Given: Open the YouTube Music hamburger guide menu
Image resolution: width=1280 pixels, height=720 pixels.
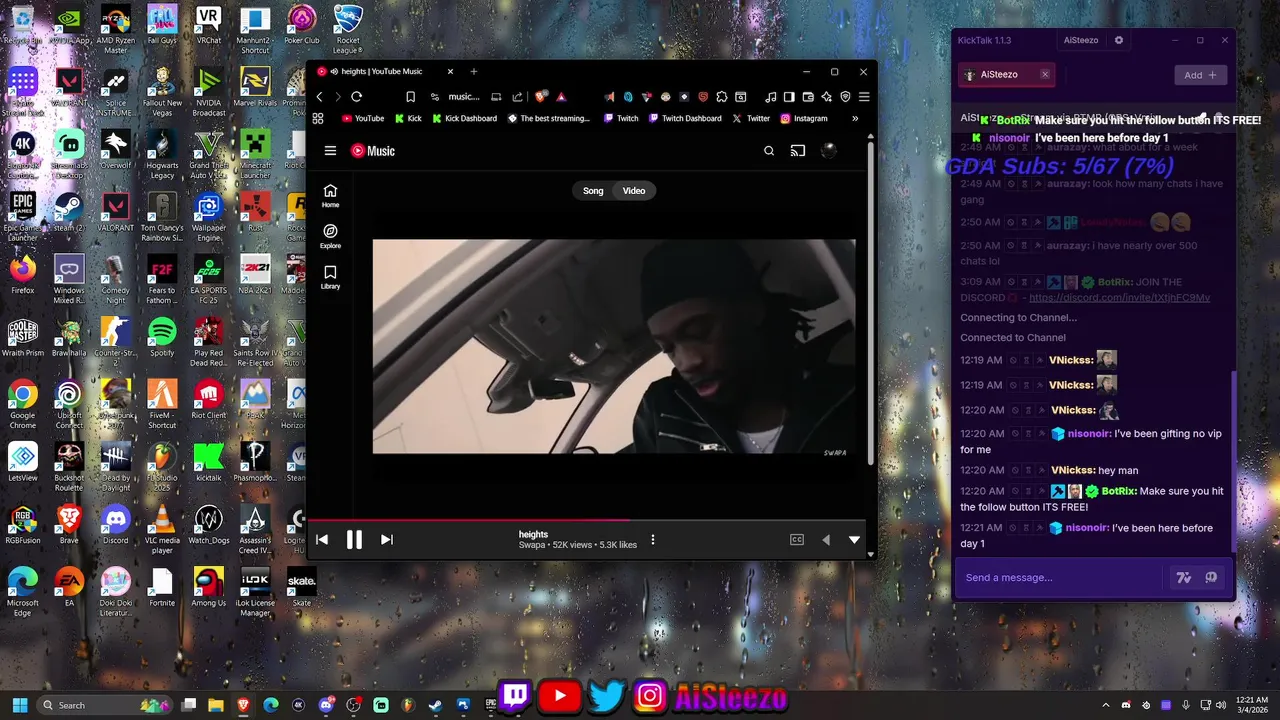Looking at the screenshot, I should click(330, 151).
